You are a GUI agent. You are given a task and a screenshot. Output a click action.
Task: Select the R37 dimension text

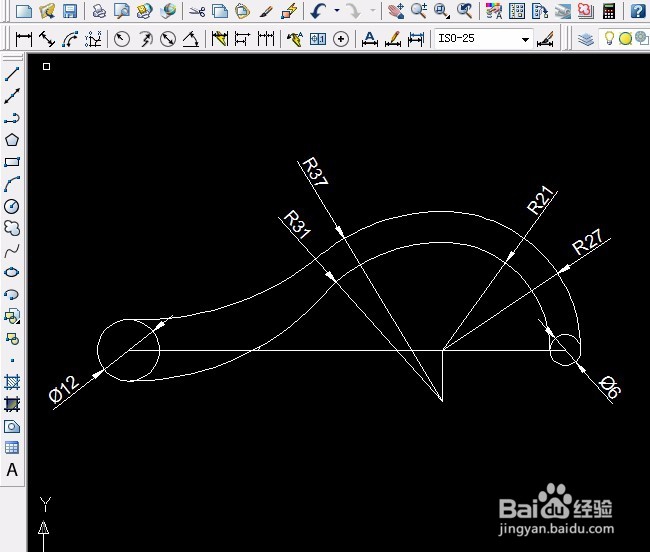[315, 172]
